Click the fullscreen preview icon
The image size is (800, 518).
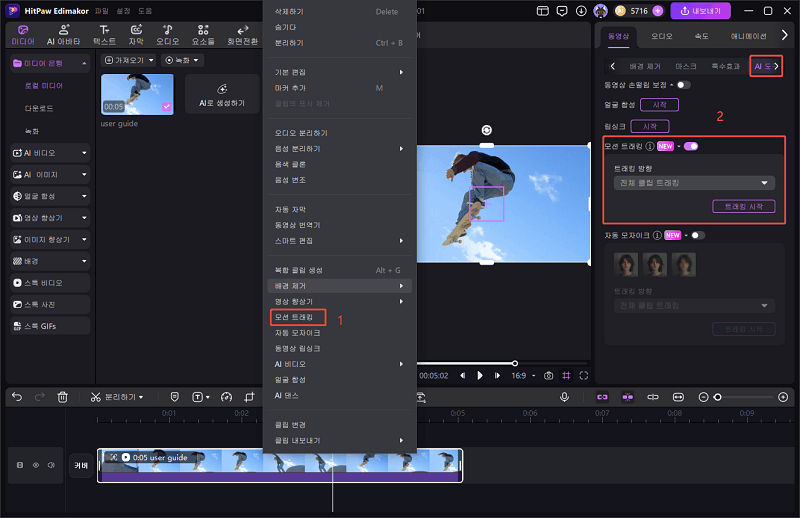pos(584,376)
